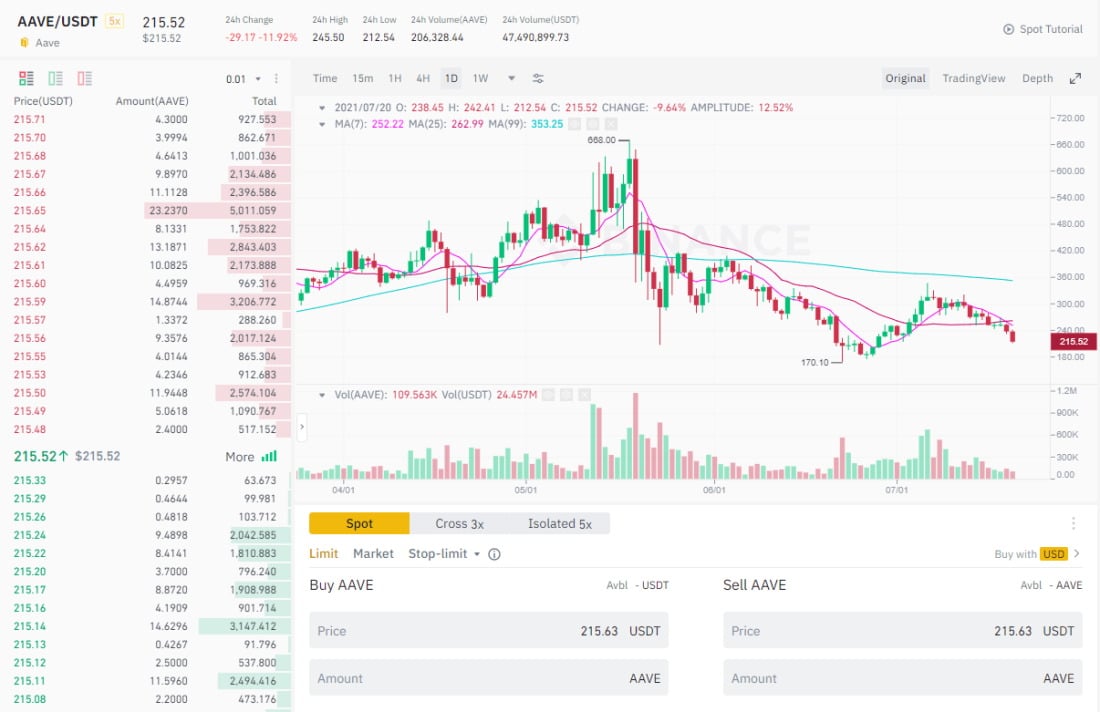Select Isolated 5x margin tab
Viewport: 1100px width, 712px height.
coord(560,523)
